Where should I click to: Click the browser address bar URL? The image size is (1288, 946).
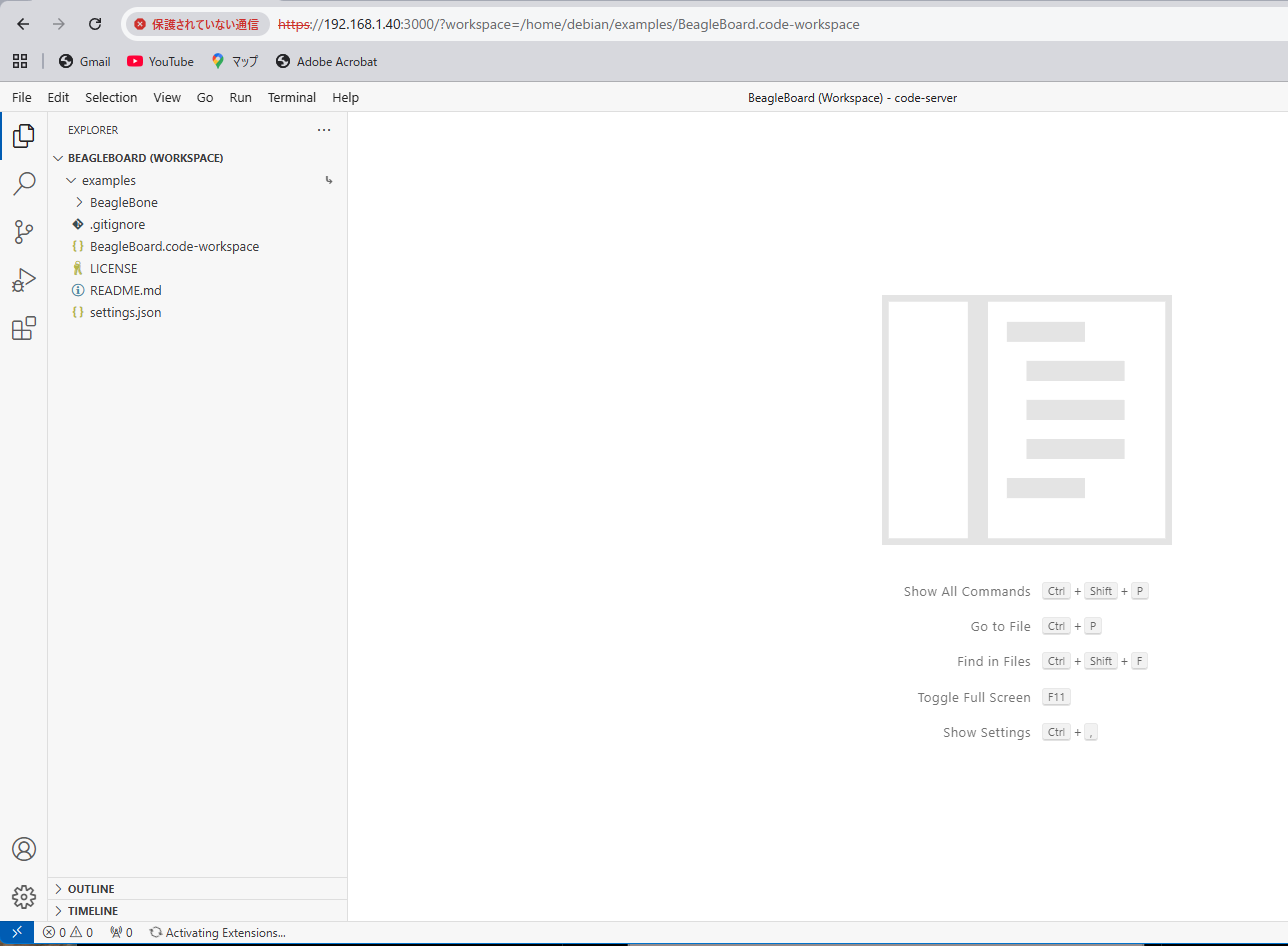point(568,24)
